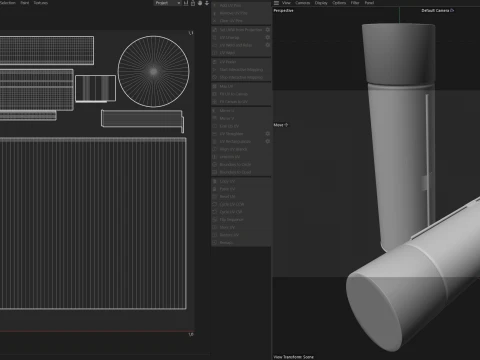This screenshot has height=360, width=480.
Task: Click the UV Peeler icon
Action: [215, 62]
